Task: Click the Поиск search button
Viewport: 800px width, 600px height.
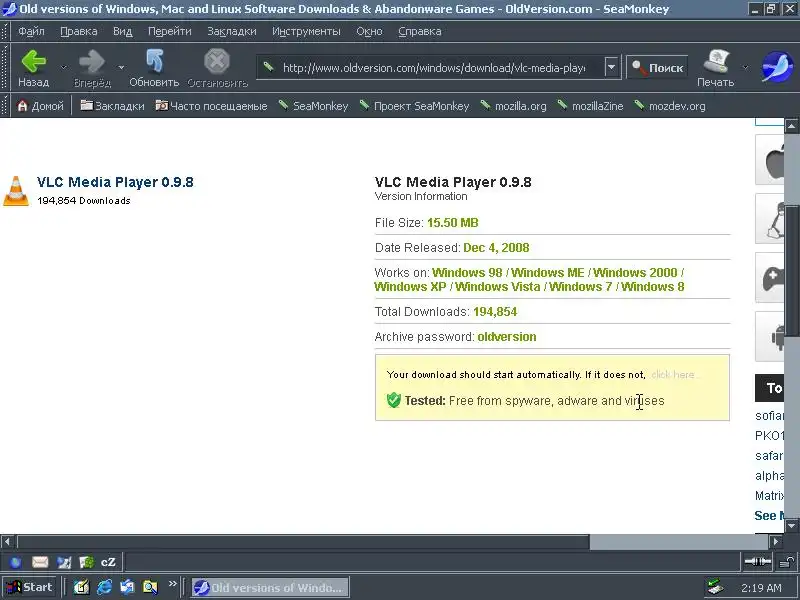Action: coord(657,67)
